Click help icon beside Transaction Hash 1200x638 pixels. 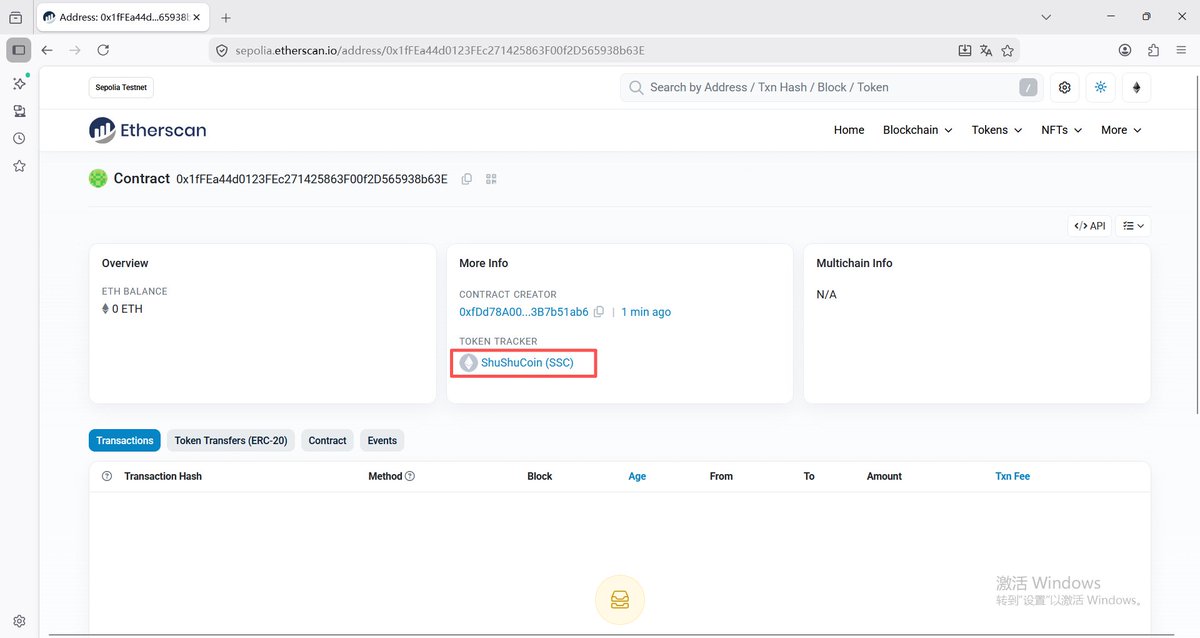107,476
